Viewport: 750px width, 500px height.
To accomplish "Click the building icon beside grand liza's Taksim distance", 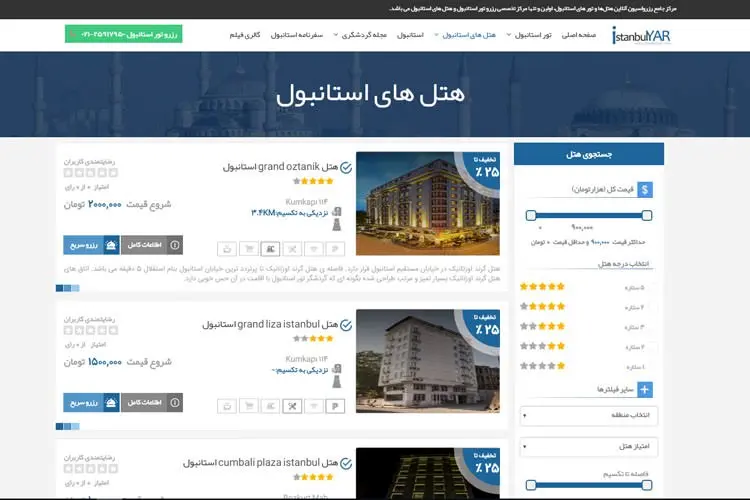I will 337,369.
